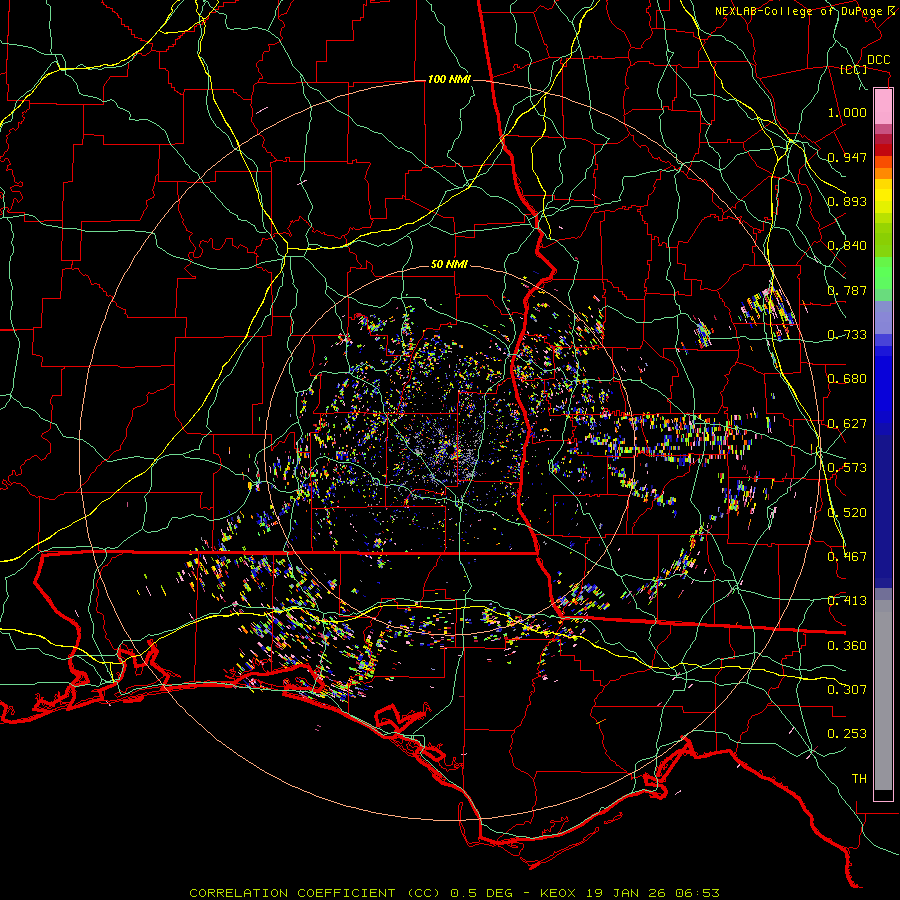Click the 0.360 legend value
The image size is (900, 900).
pos(847,646)
